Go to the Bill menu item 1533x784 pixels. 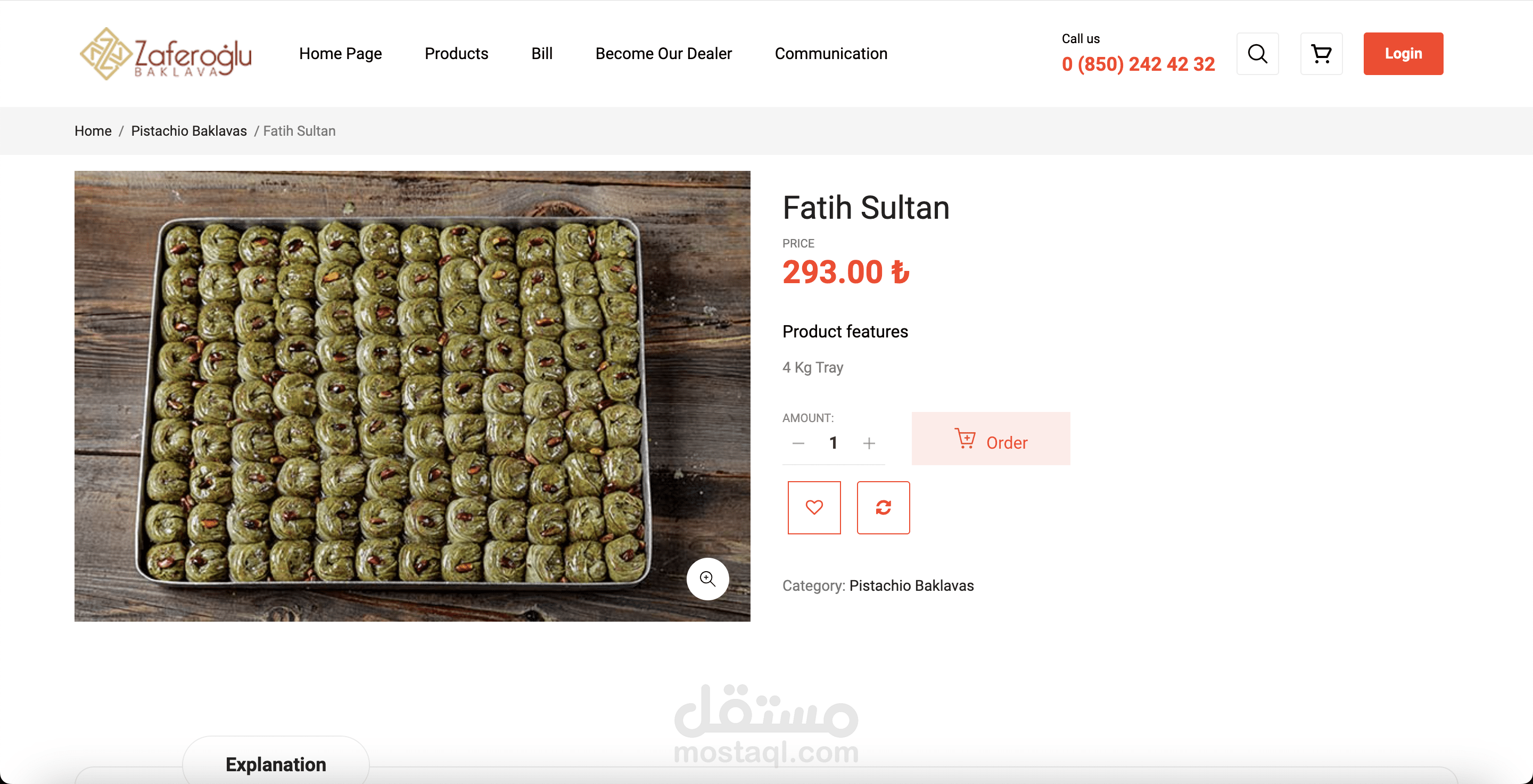point(541,54)
